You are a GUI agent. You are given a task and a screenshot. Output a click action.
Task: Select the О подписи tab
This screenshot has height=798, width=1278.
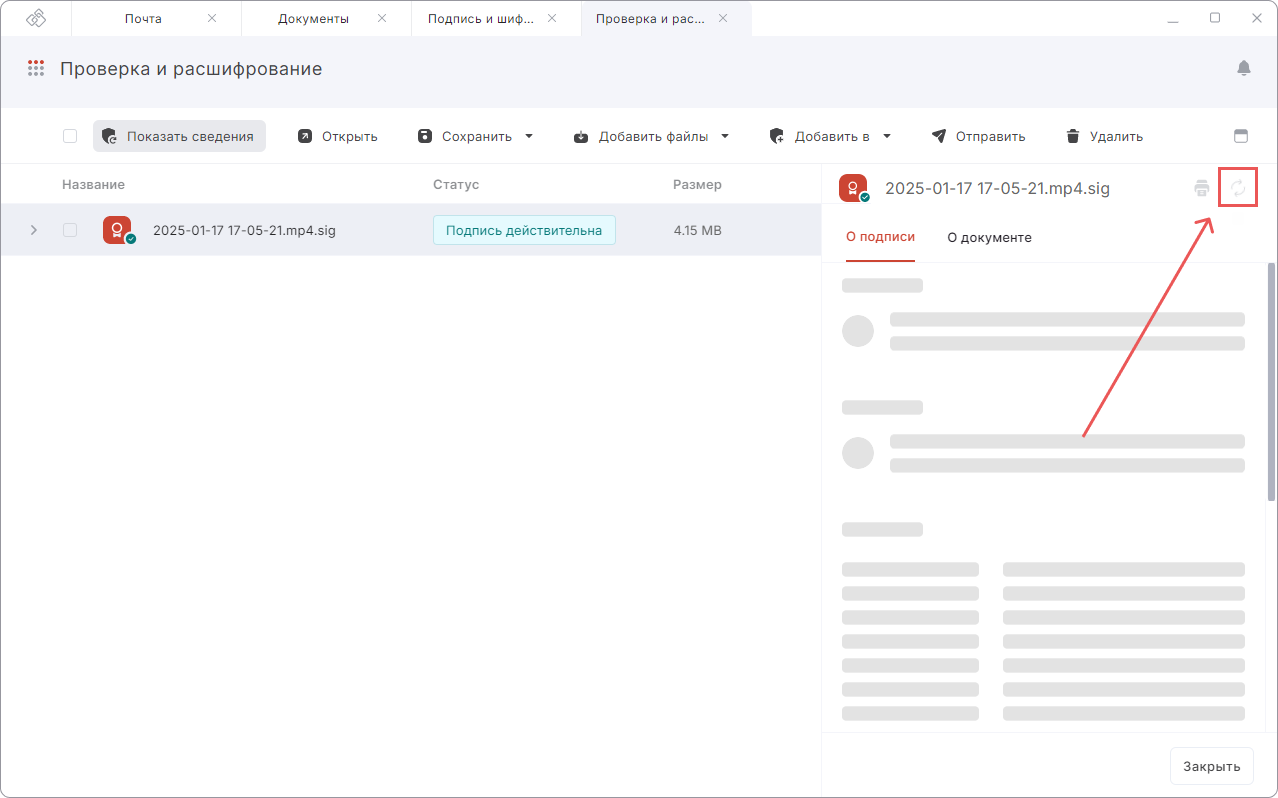coord(880,237)
